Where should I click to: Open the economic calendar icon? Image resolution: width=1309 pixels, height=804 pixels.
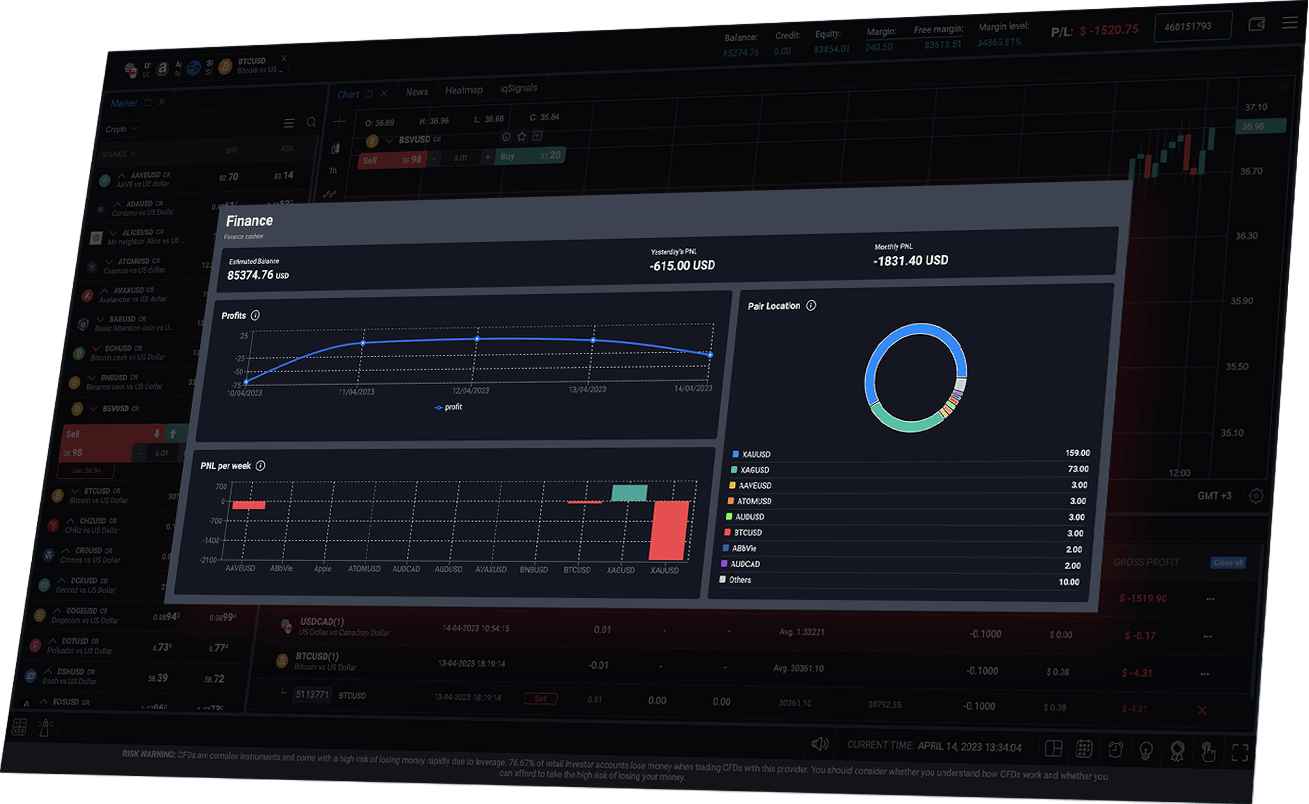coord(1084,750)
